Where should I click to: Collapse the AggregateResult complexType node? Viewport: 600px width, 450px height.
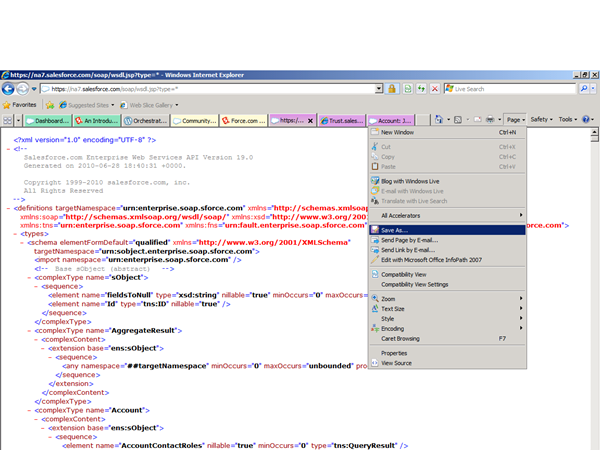tap(29, 331)
